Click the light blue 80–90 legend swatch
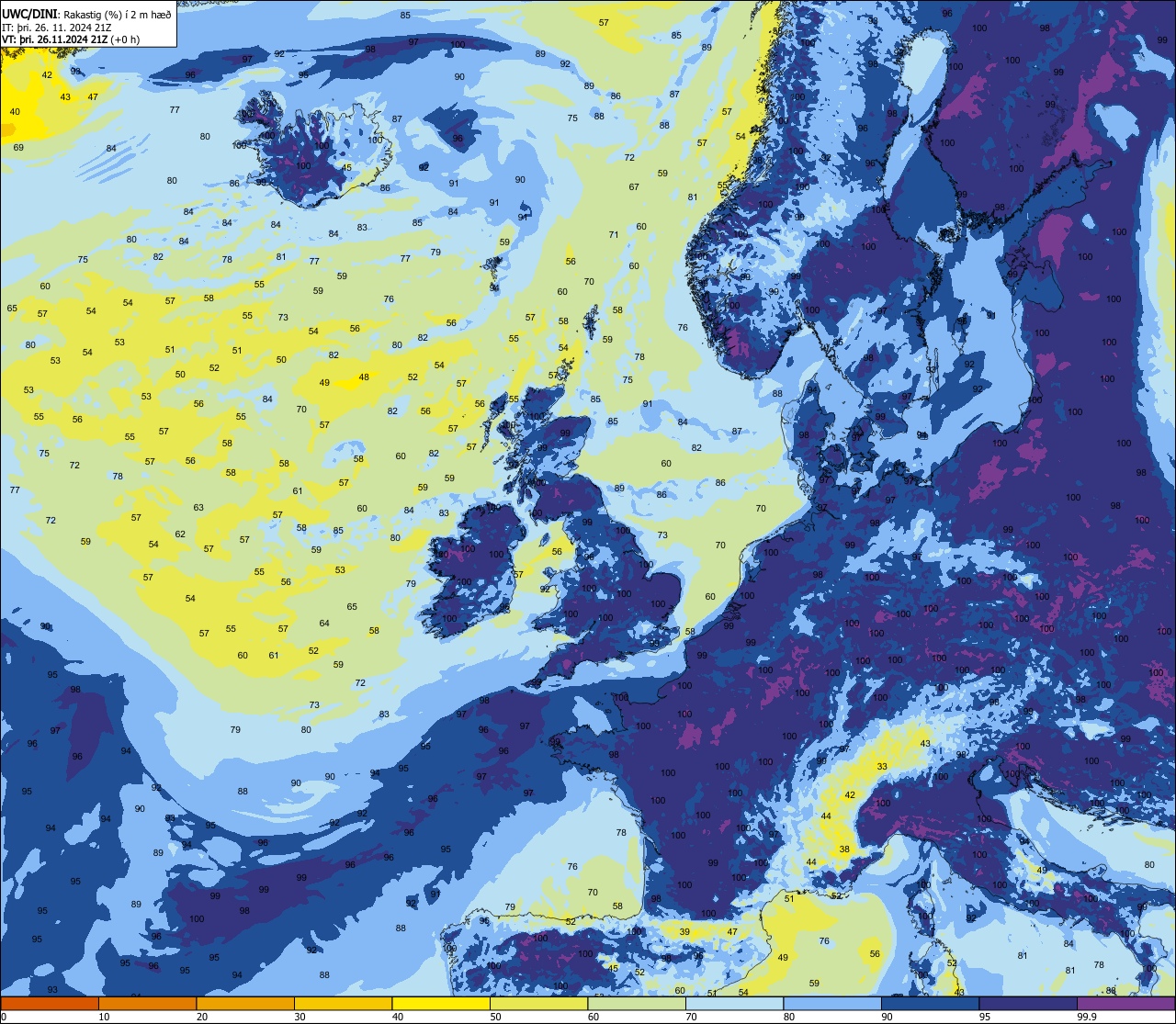Viewport: 1176px width, 1024px height. tap(832, 1003)
